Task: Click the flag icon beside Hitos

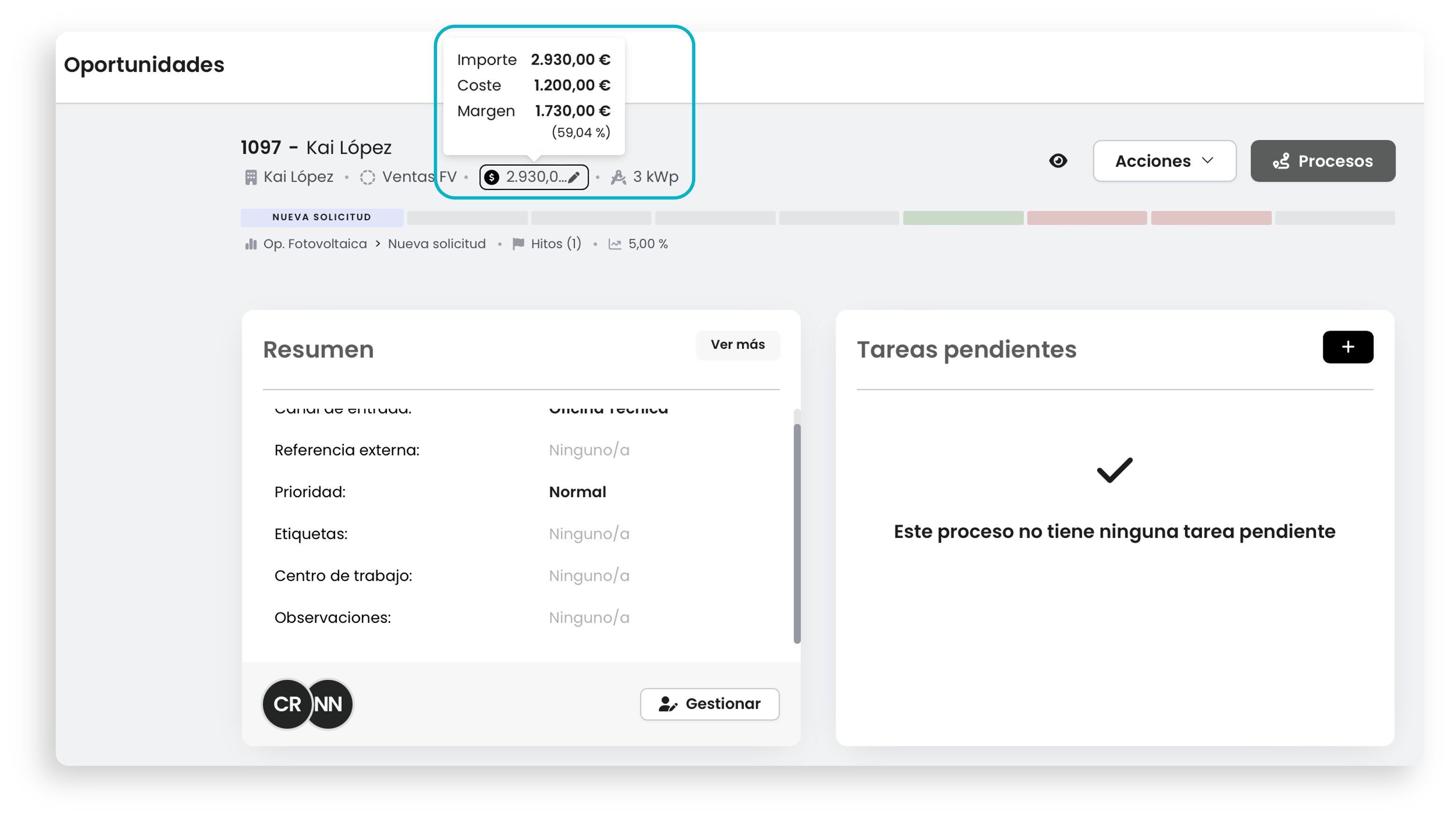Action: click(x=518, y=244)
